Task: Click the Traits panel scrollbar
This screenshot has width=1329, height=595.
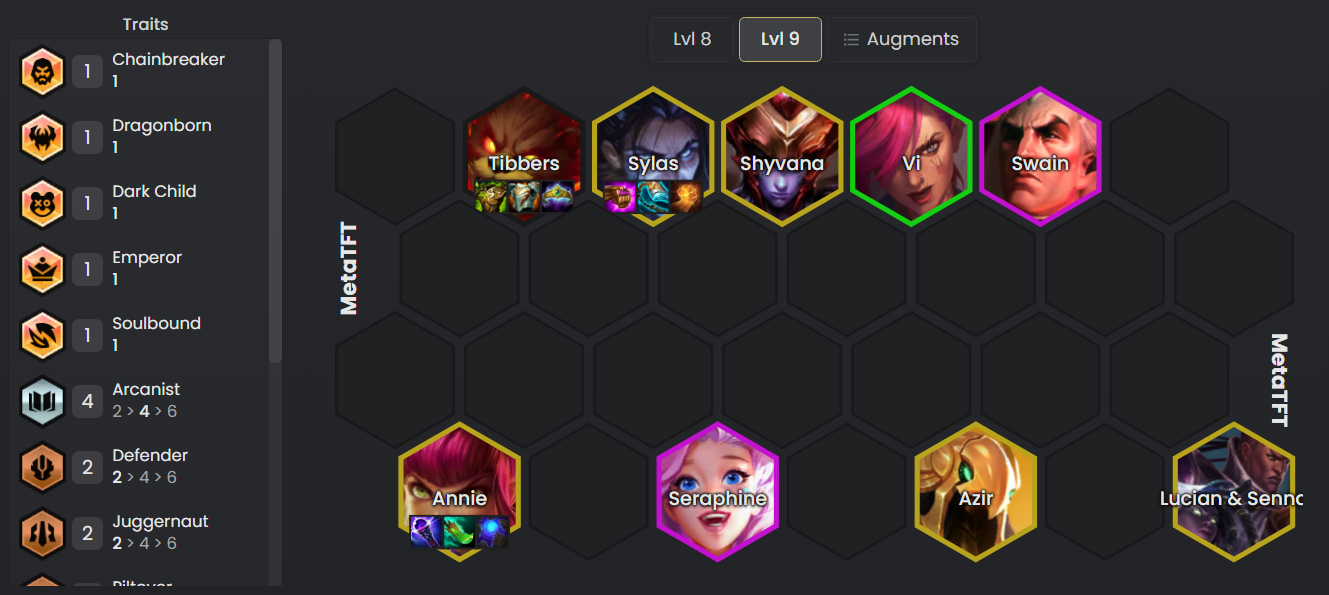Action: coord(276,200)
